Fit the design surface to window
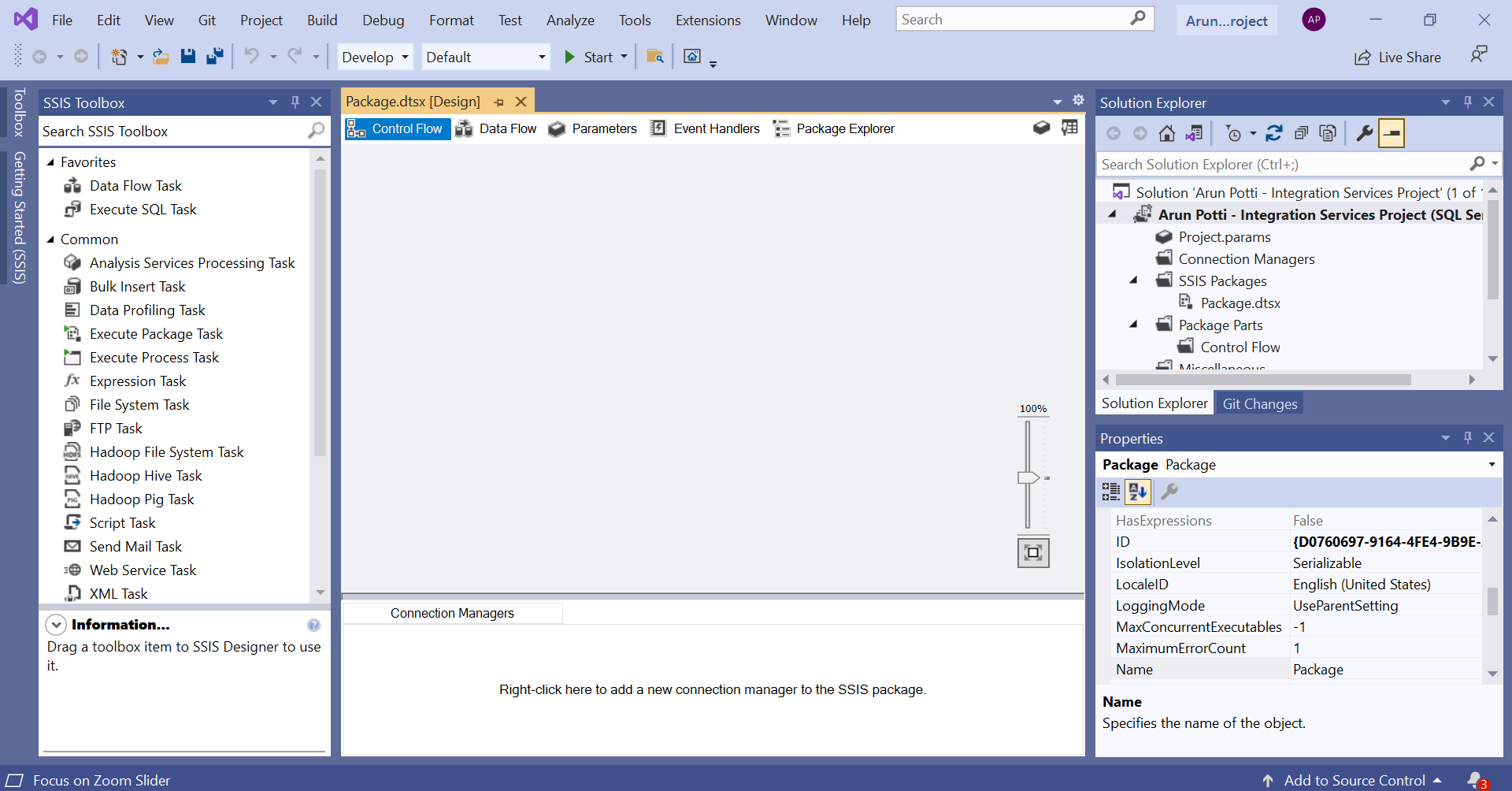This screenshot has height=791, width=1512. point(1033,552)
